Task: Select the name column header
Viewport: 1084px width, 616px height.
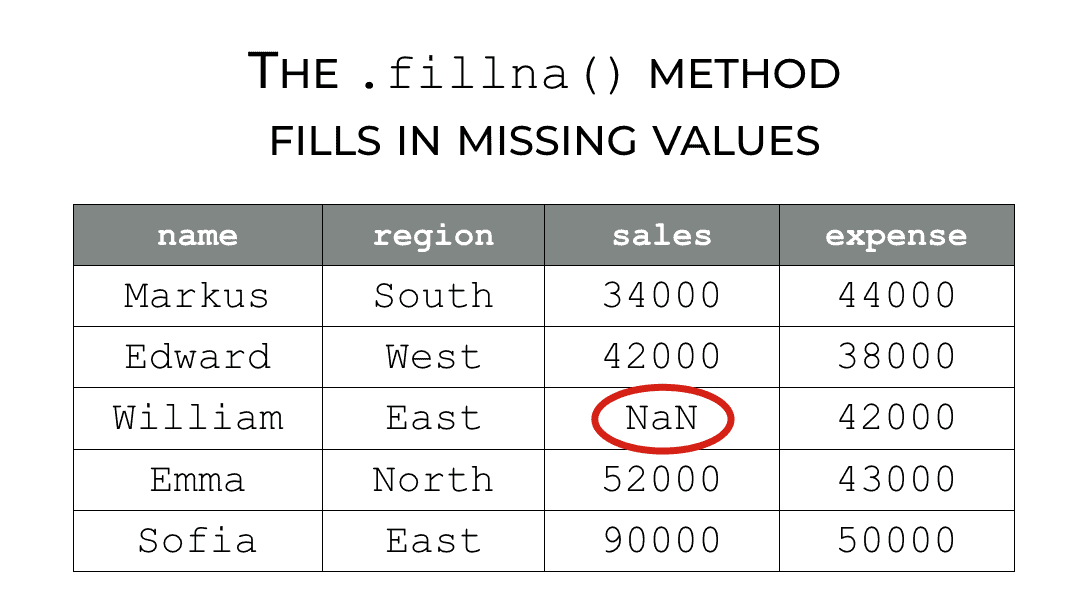Action: point(198,235)
